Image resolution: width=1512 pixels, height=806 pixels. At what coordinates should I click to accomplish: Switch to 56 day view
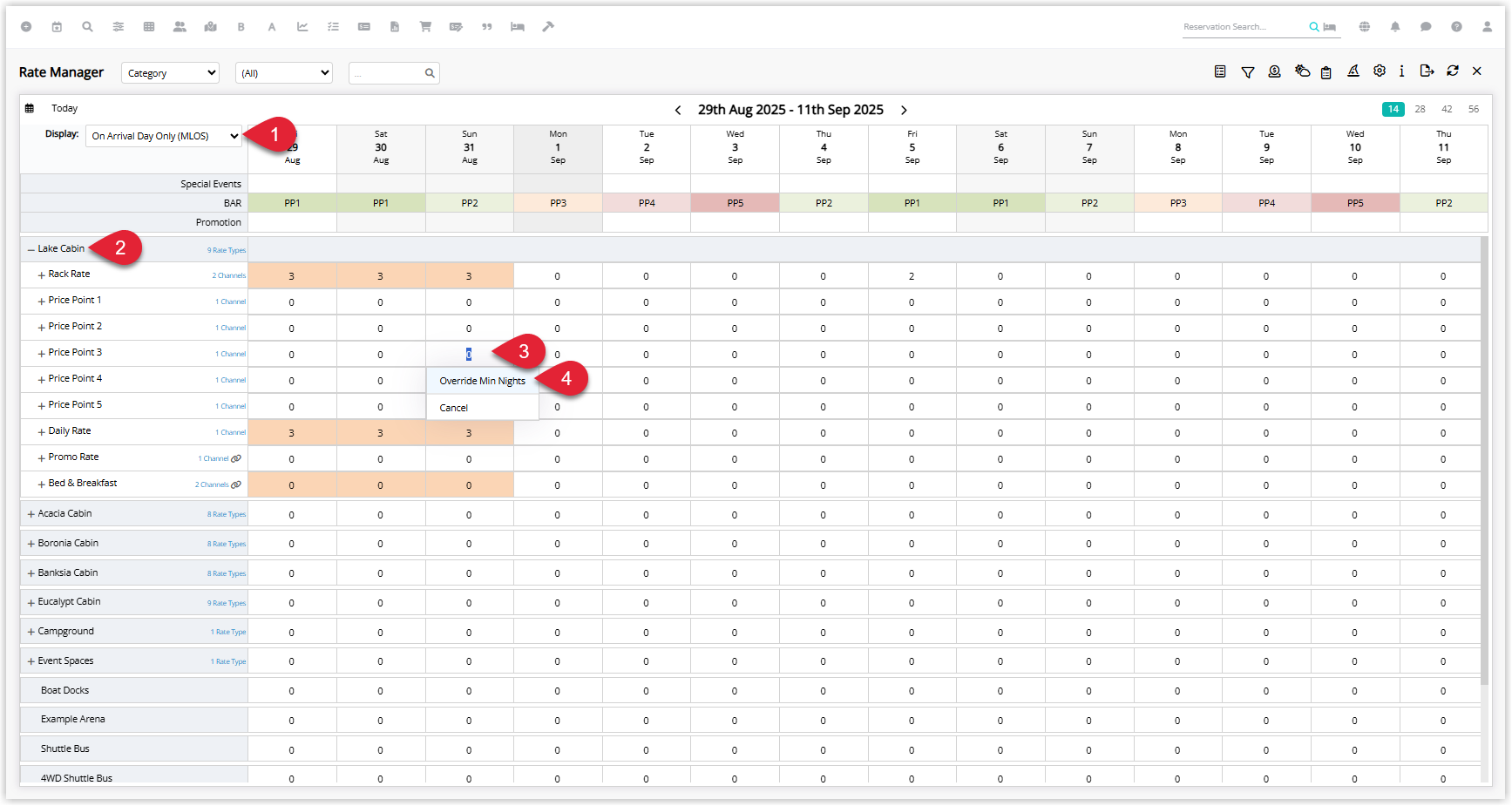(1474, 109)
